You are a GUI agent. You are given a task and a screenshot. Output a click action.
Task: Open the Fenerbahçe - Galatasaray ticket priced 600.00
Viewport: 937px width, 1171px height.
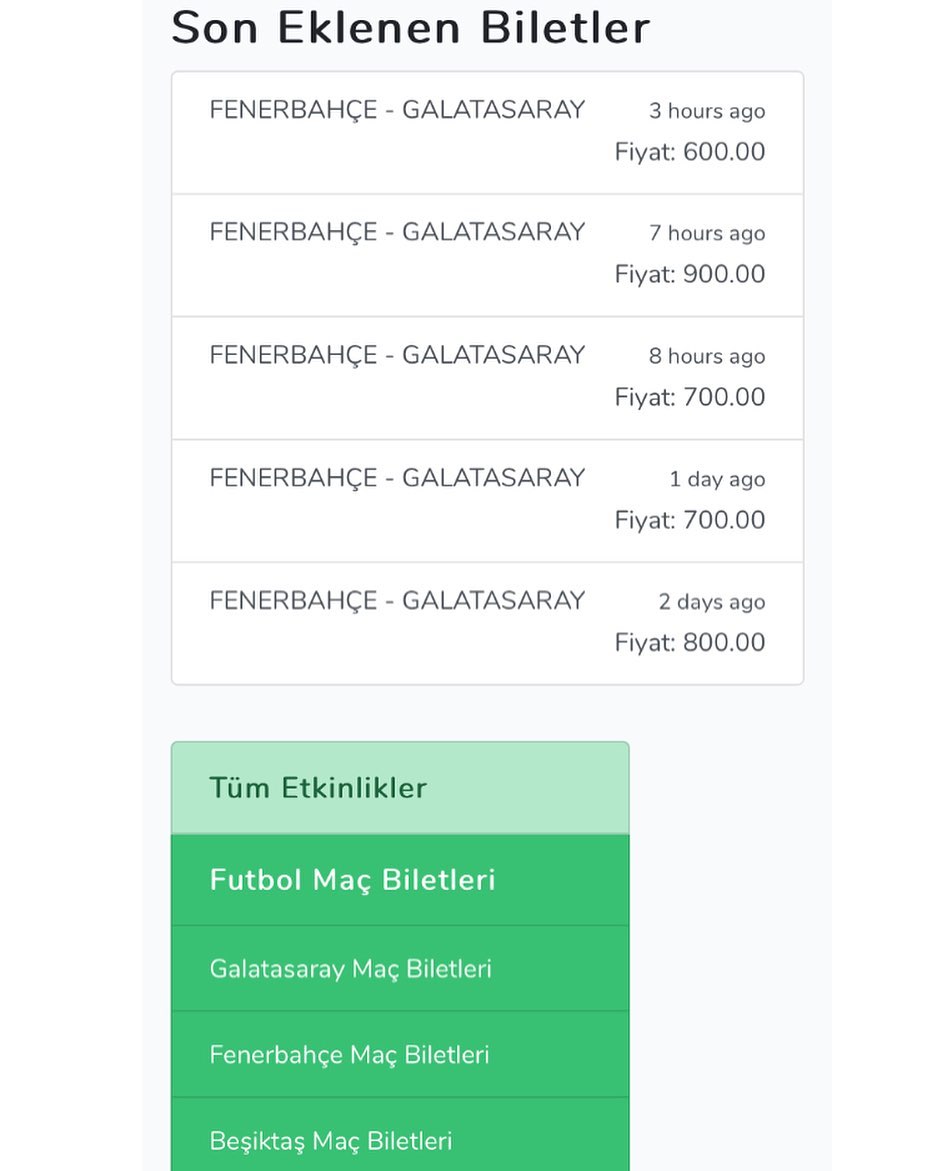tap(488, 133)
